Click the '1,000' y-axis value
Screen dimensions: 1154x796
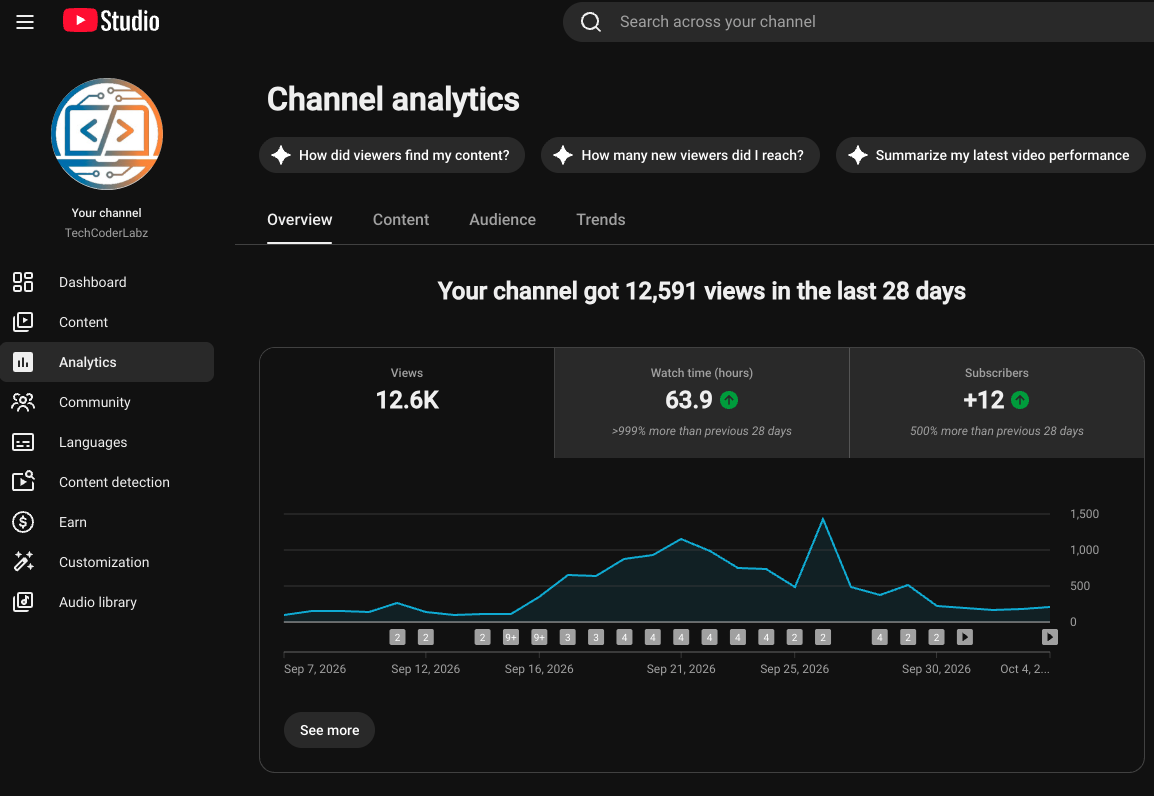(1084, 550)
